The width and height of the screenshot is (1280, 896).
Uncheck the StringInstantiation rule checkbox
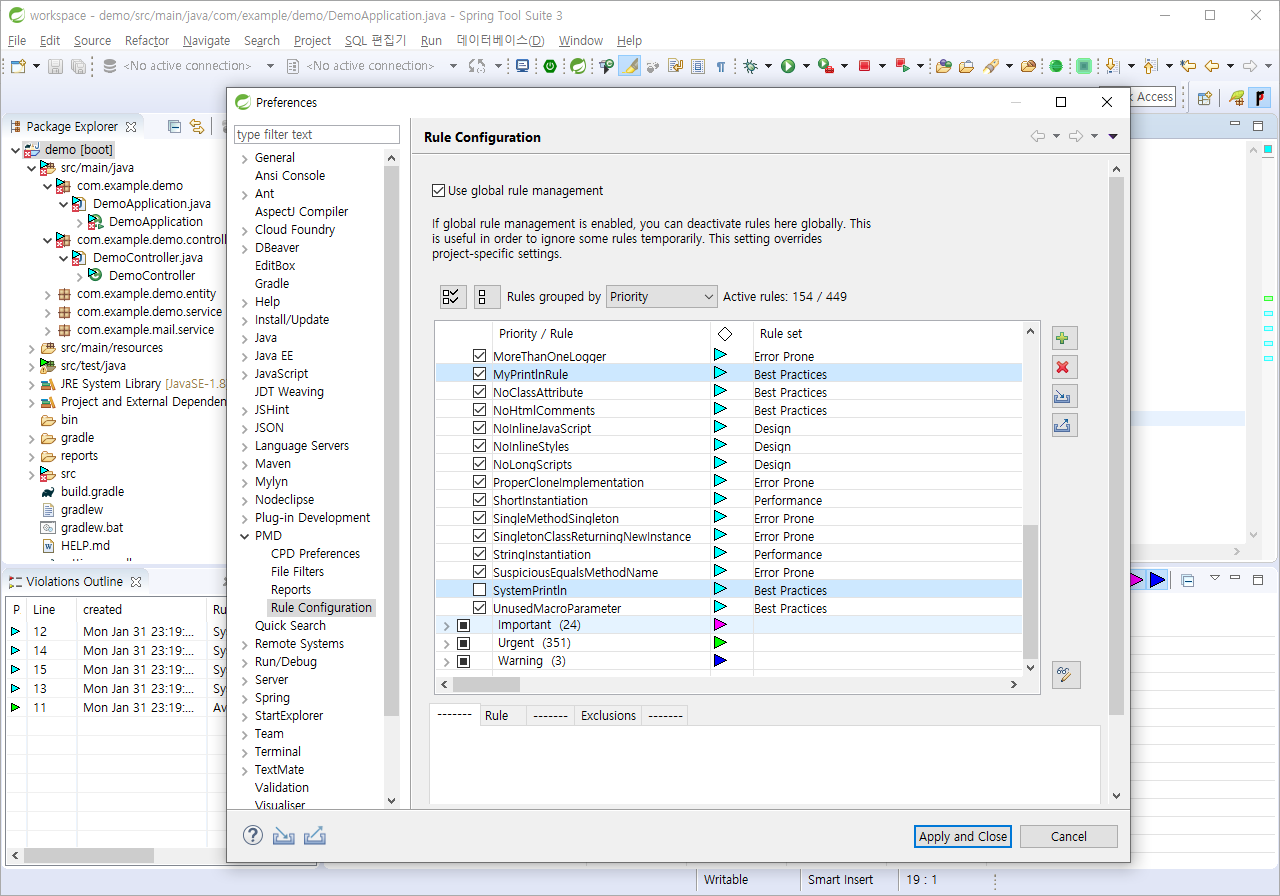[x=479, y=554]
